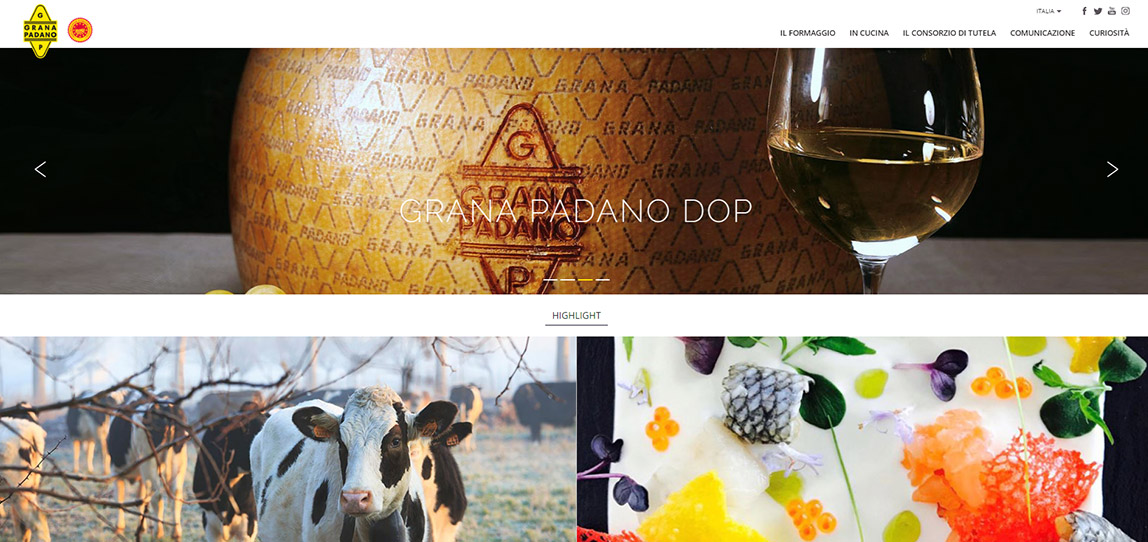Image resolution: width=1148 pixels, height=542 pixels.
Task: Expand the Italia language dropdown
Action: (x=1048, y=11)
